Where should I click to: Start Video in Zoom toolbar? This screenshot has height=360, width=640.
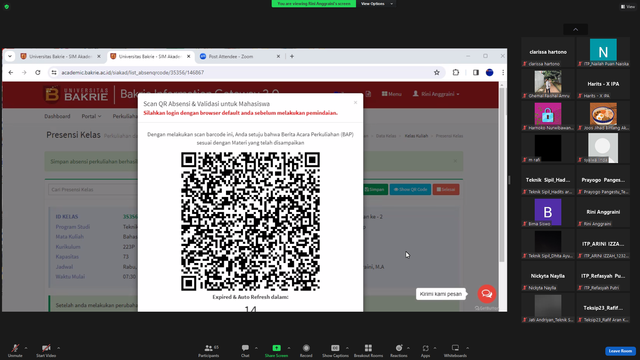46,350
